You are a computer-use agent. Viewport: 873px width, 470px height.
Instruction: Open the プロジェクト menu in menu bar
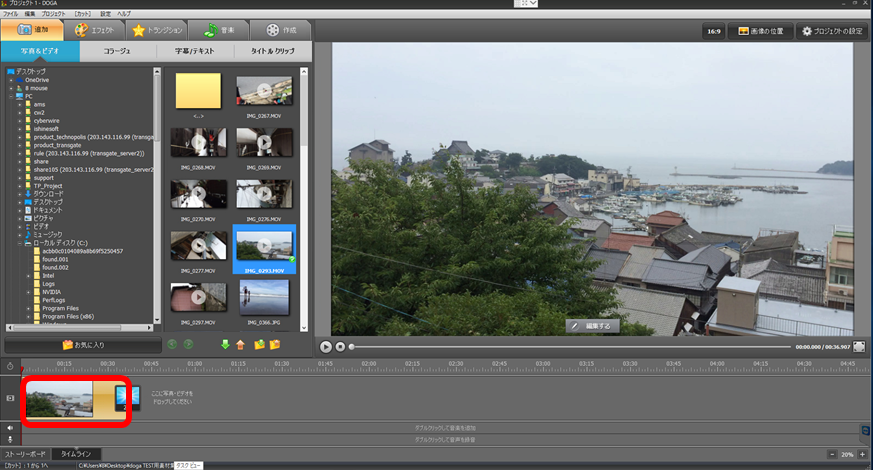(54, 13)
